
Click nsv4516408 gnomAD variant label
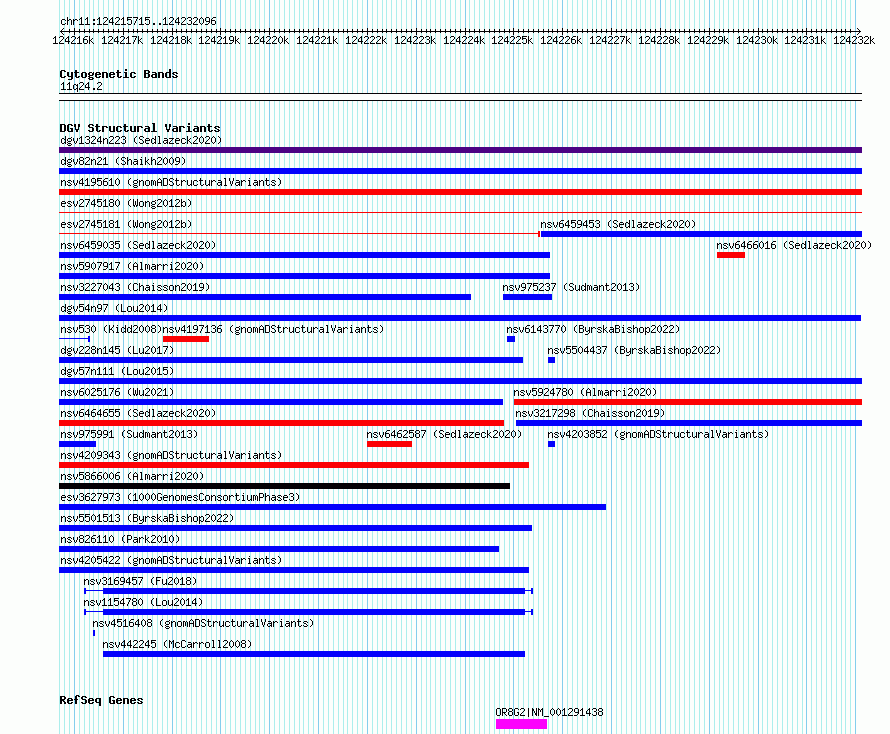tap(203, 623)
